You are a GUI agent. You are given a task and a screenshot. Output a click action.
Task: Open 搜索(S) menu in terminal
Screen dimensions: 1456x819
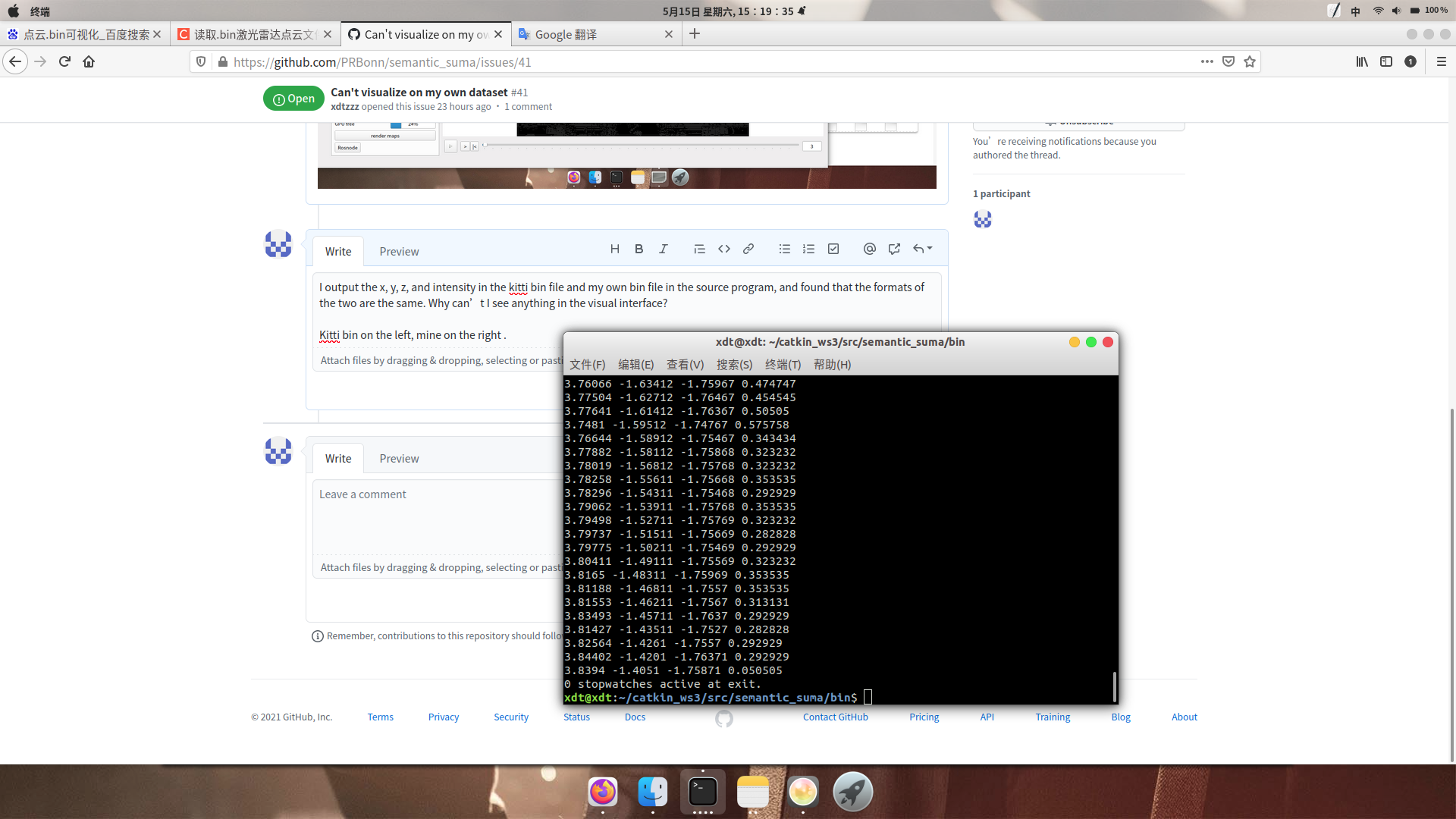(x=734, y=365)
